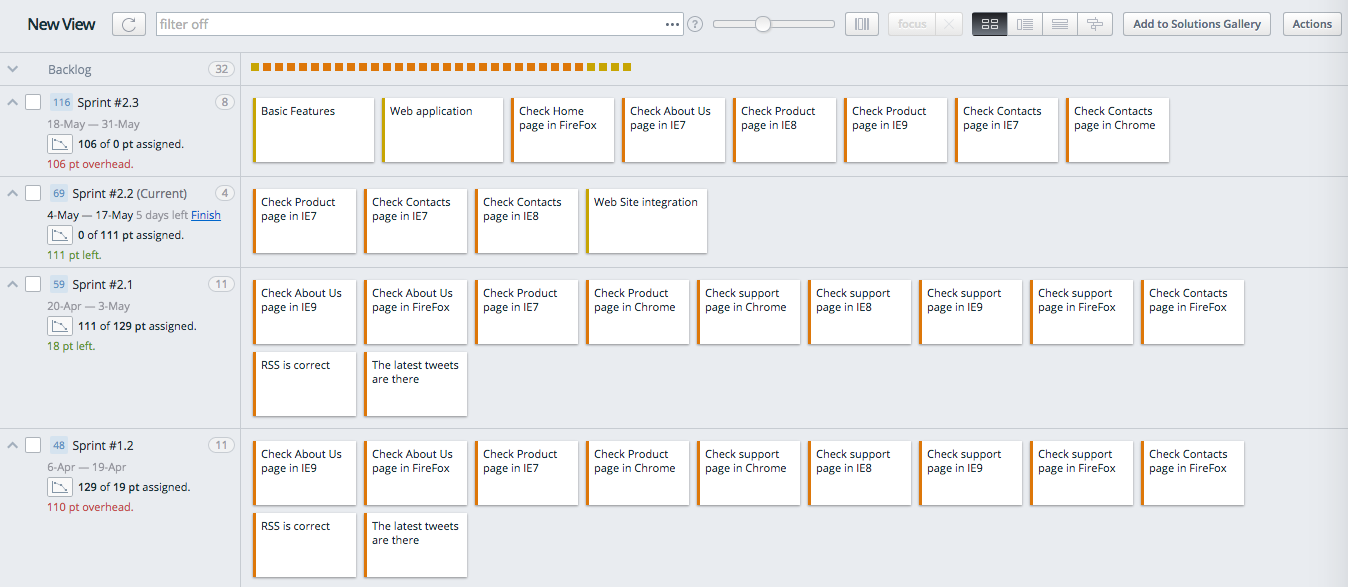1348x587 pixels.
Task: Click the New View title
Action: point(62,24)
